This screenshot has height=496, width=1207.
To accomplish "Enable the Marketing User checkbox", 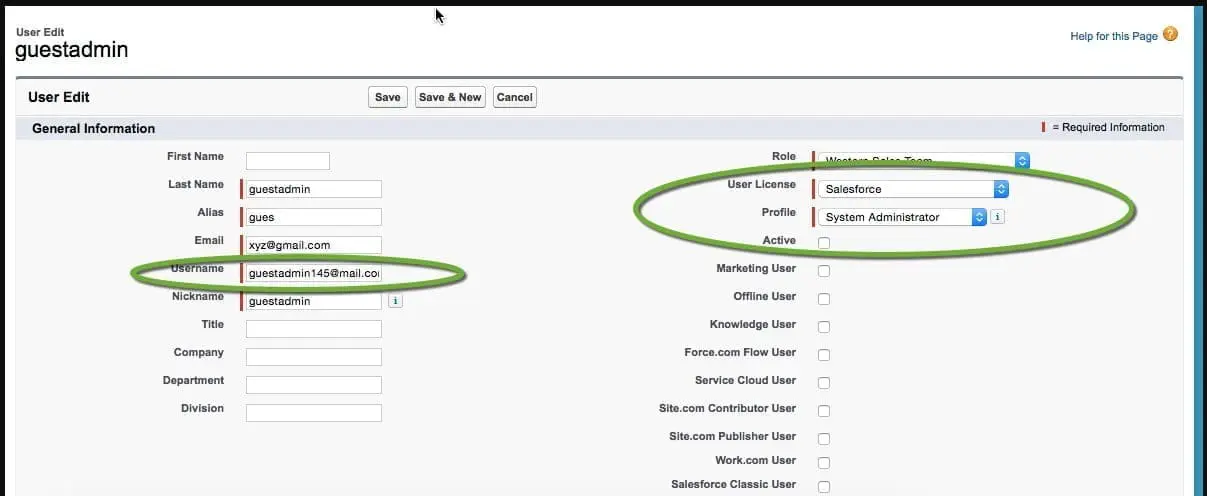I will 824,271.
